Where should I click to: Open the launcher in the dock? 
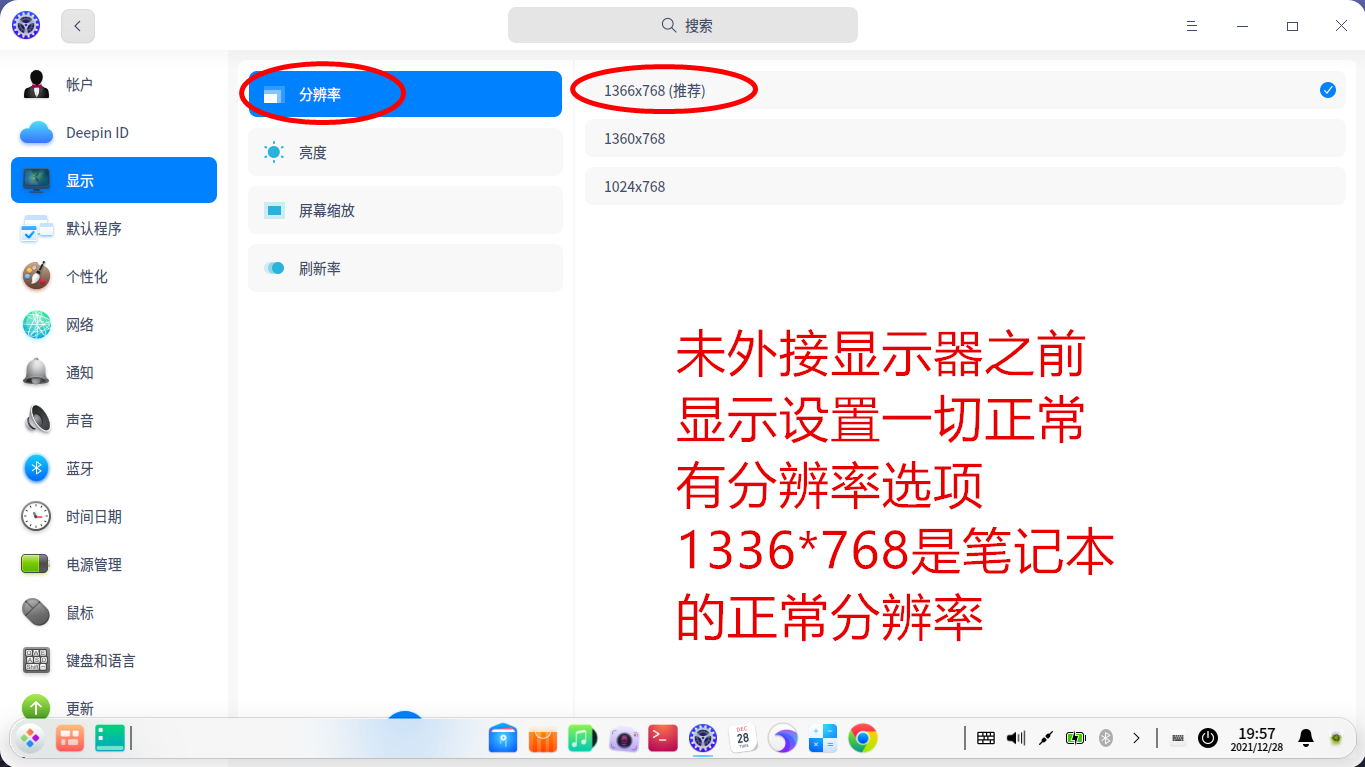[30, 739]
